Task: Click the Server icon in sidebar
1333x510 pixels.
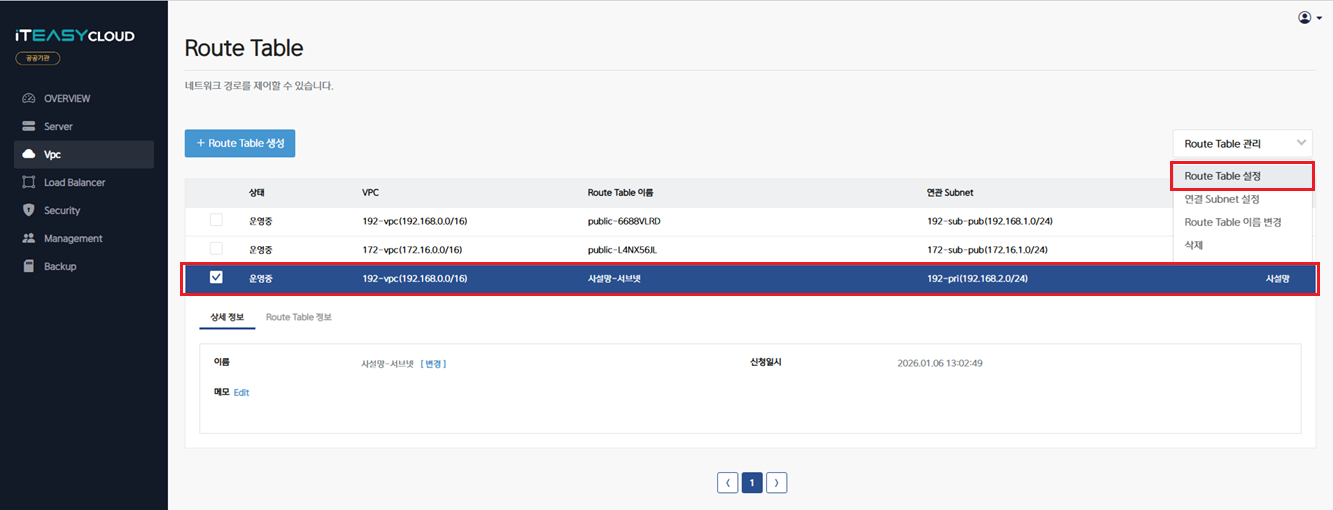Action: click(x=28, y=127)
